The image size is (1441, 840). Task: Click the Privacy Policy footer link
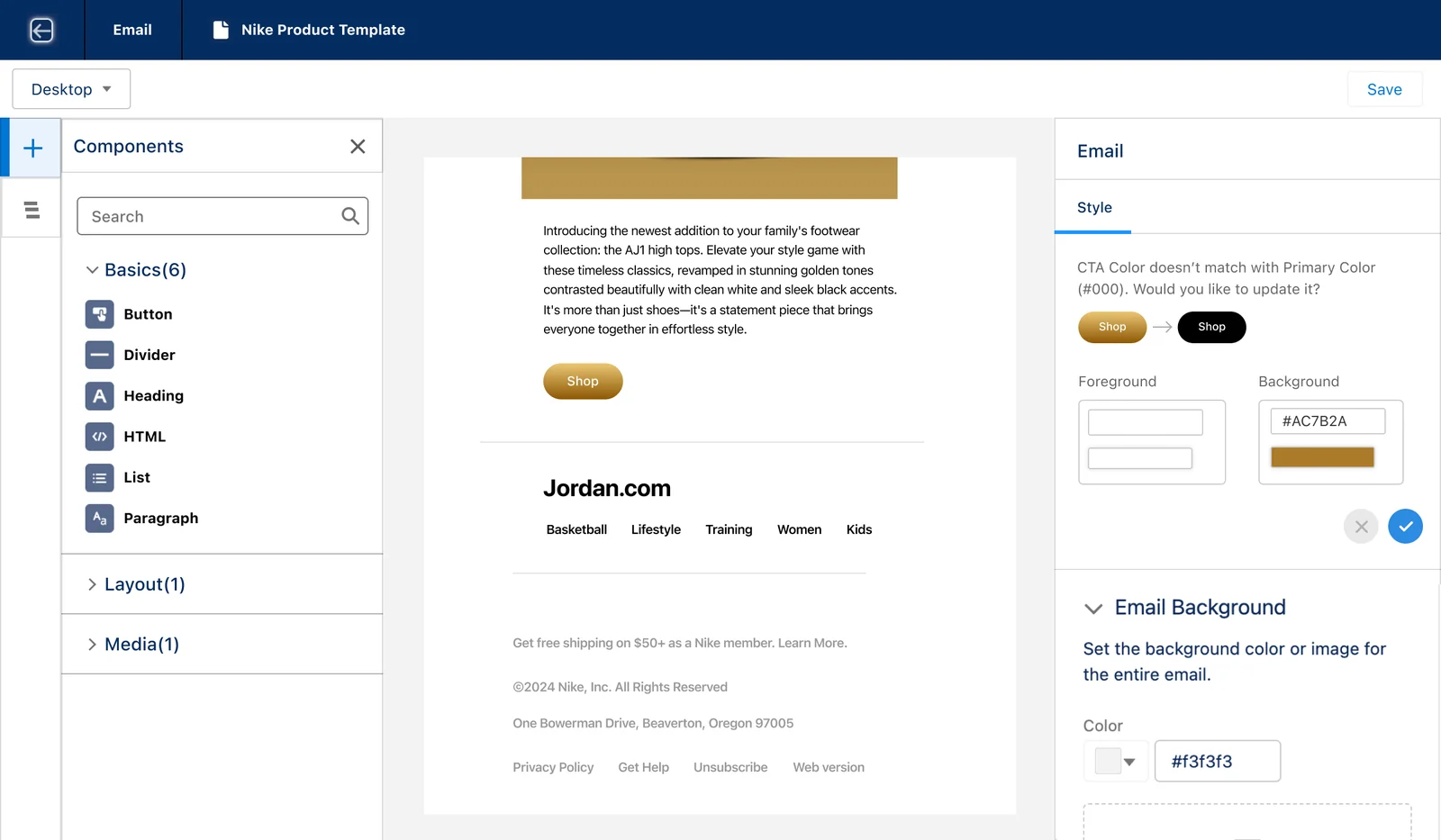pyautogui.click(x=553, y=767)
